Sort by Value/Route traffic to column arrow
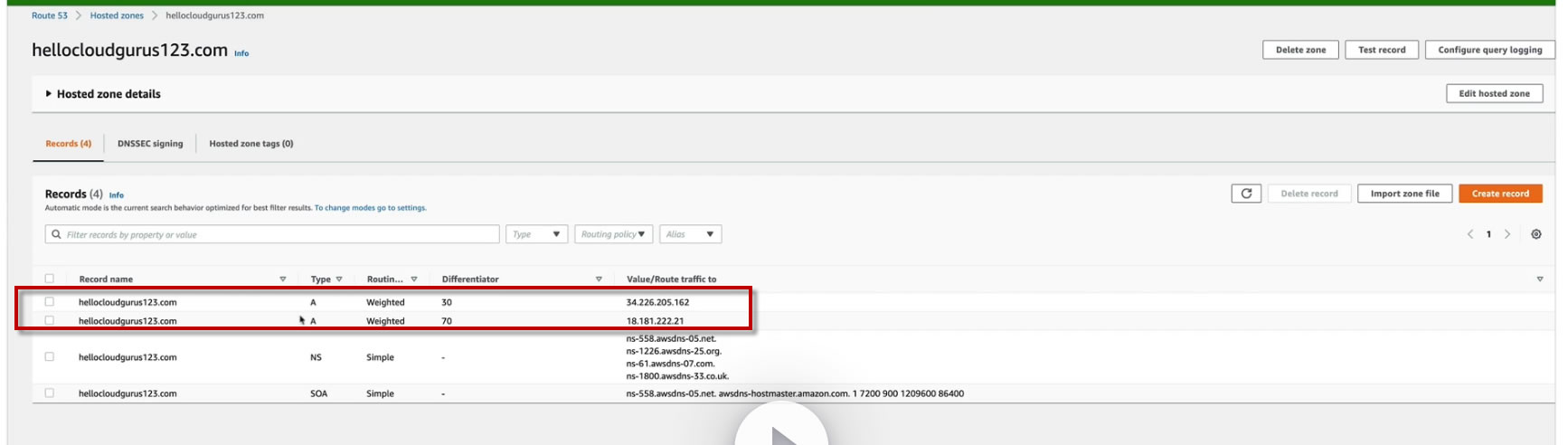 1540,279
